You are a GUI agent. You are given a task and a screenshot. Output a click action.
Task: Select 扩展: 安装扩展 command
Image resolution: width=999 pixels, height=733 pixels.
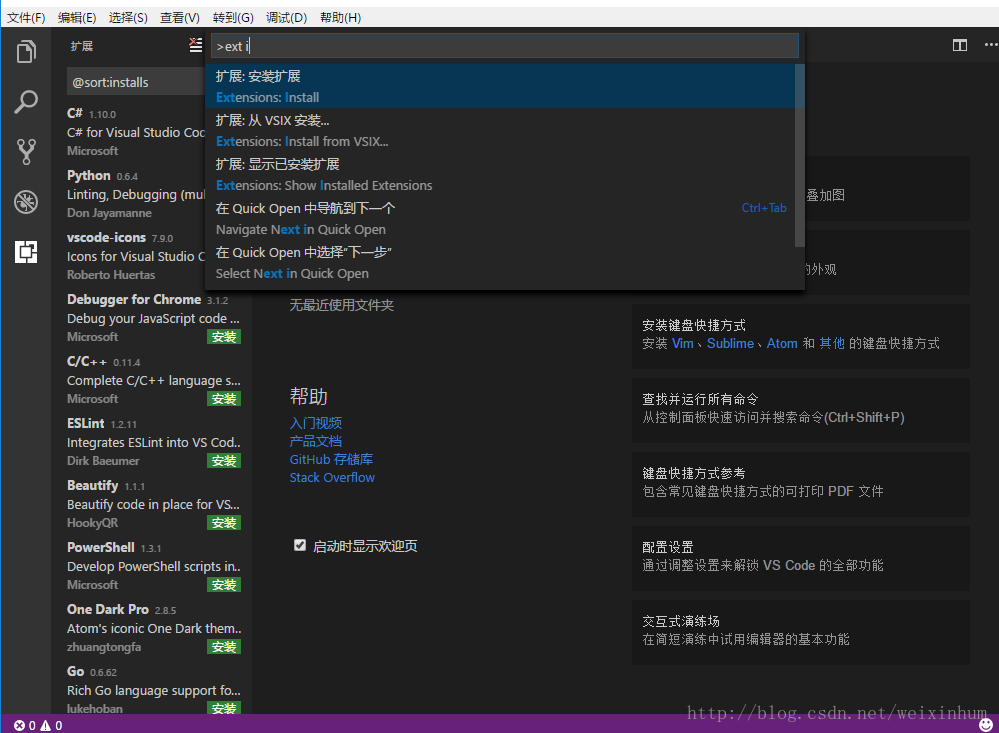(500, 86)
